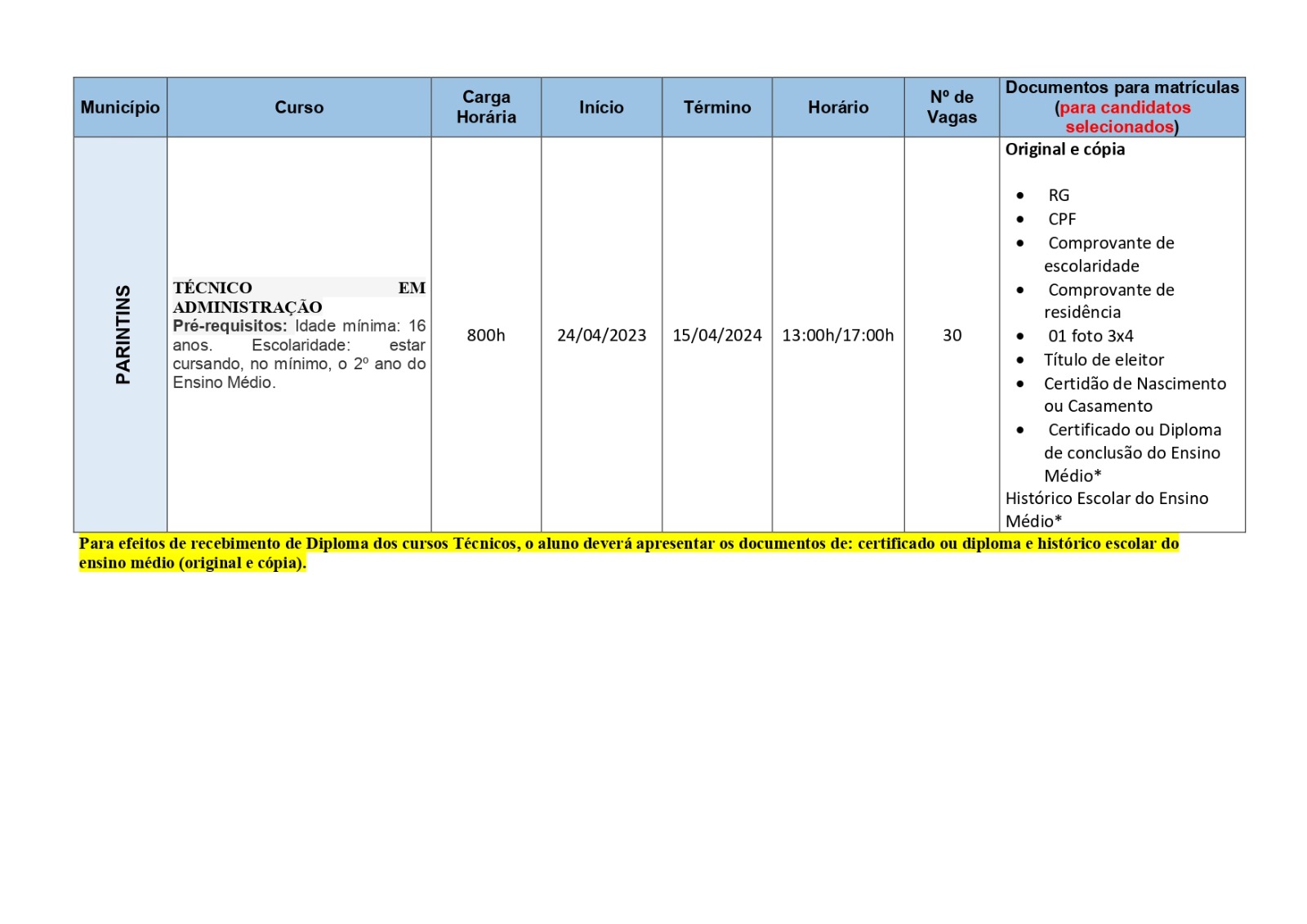Select the 800h workload value
Image resolution: width=1307 pixels, height=924 pixels.
coord(486,335)
